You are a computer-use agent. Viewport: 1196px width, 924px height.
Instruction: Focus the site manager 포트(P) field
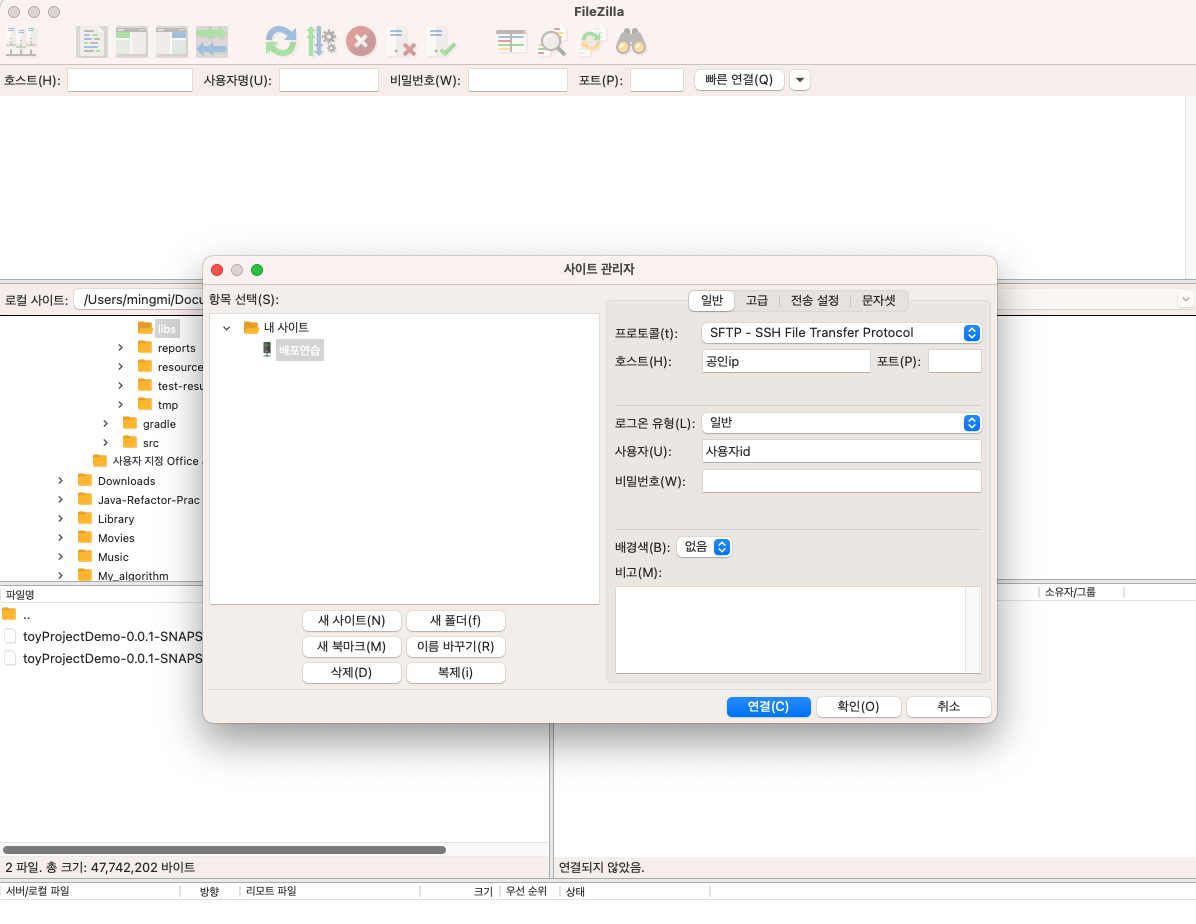[954, 361]
